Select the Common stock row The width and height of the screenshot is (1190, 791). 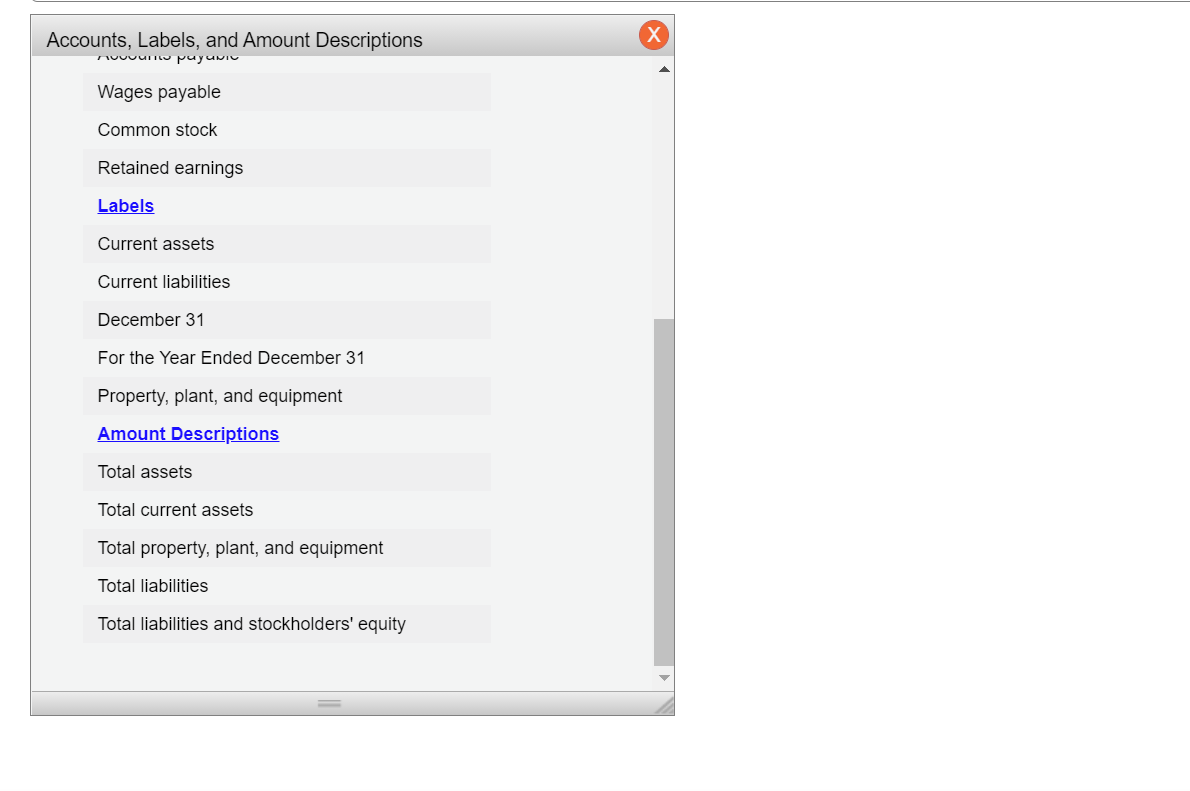tap(287, 130)
